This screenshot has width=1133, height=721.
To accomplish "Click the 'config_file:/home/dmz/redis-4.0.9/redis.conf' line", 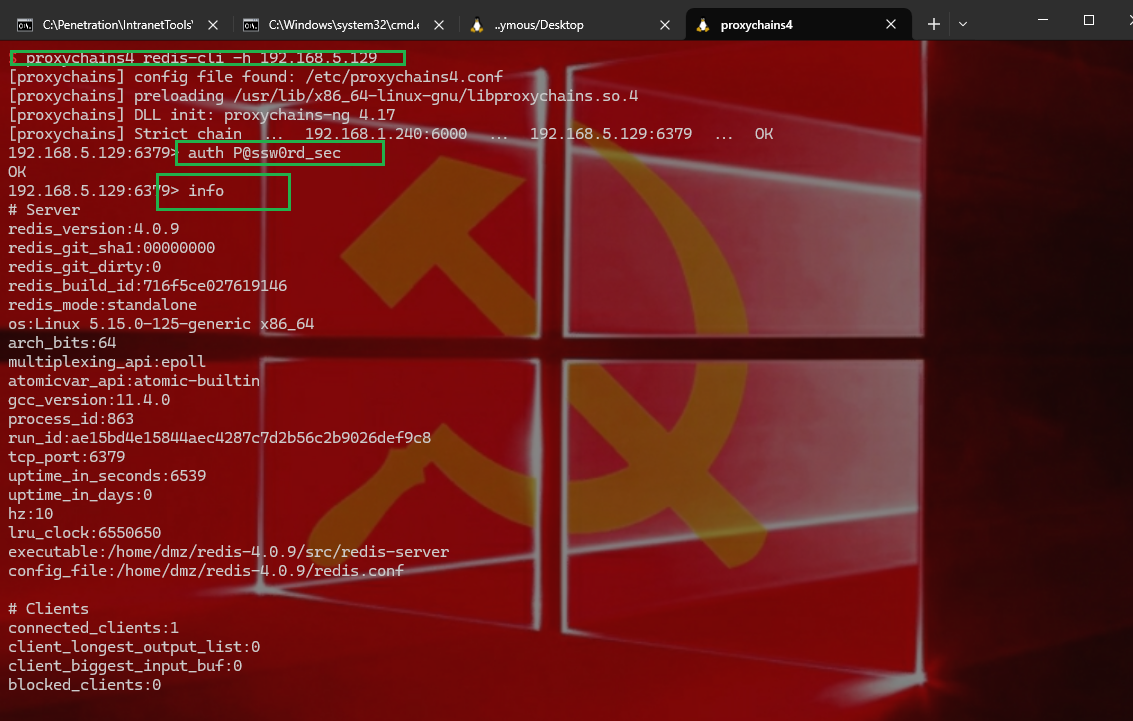I will coord(206,571).
